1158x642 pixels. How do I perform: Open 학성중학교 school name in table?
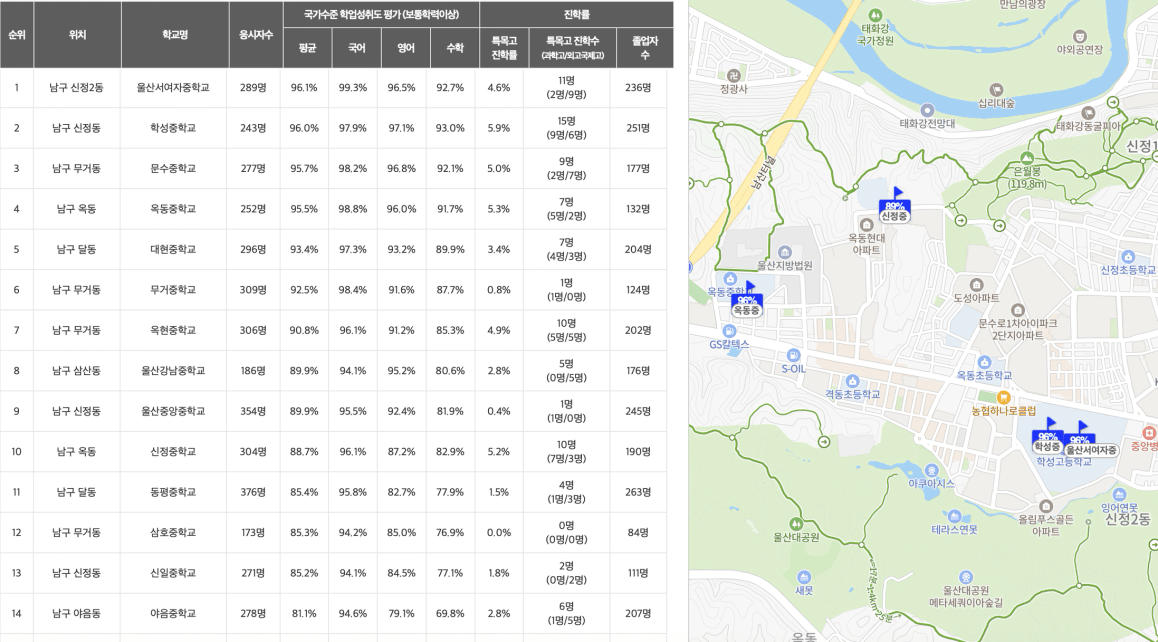pyautogui.click(x=173, y=129)
